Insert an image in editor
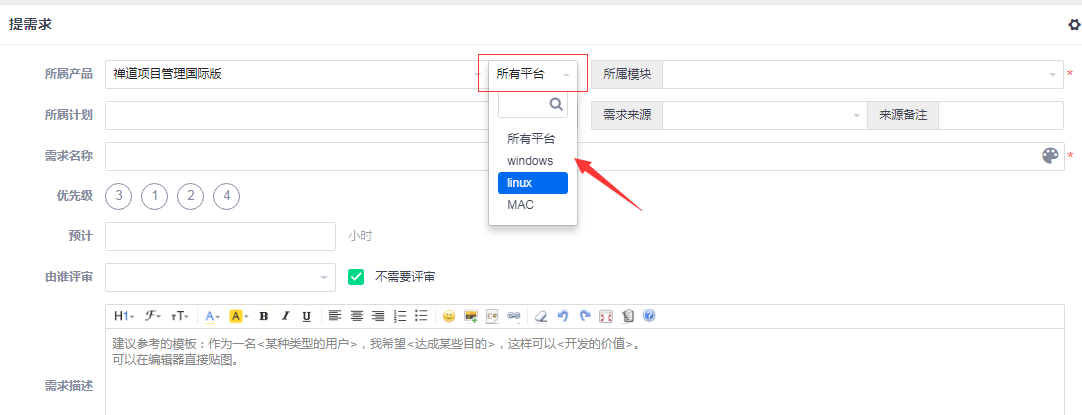The height and width of the screenshot is (415, 1082). pyautogui.click(x=471, y=316)
